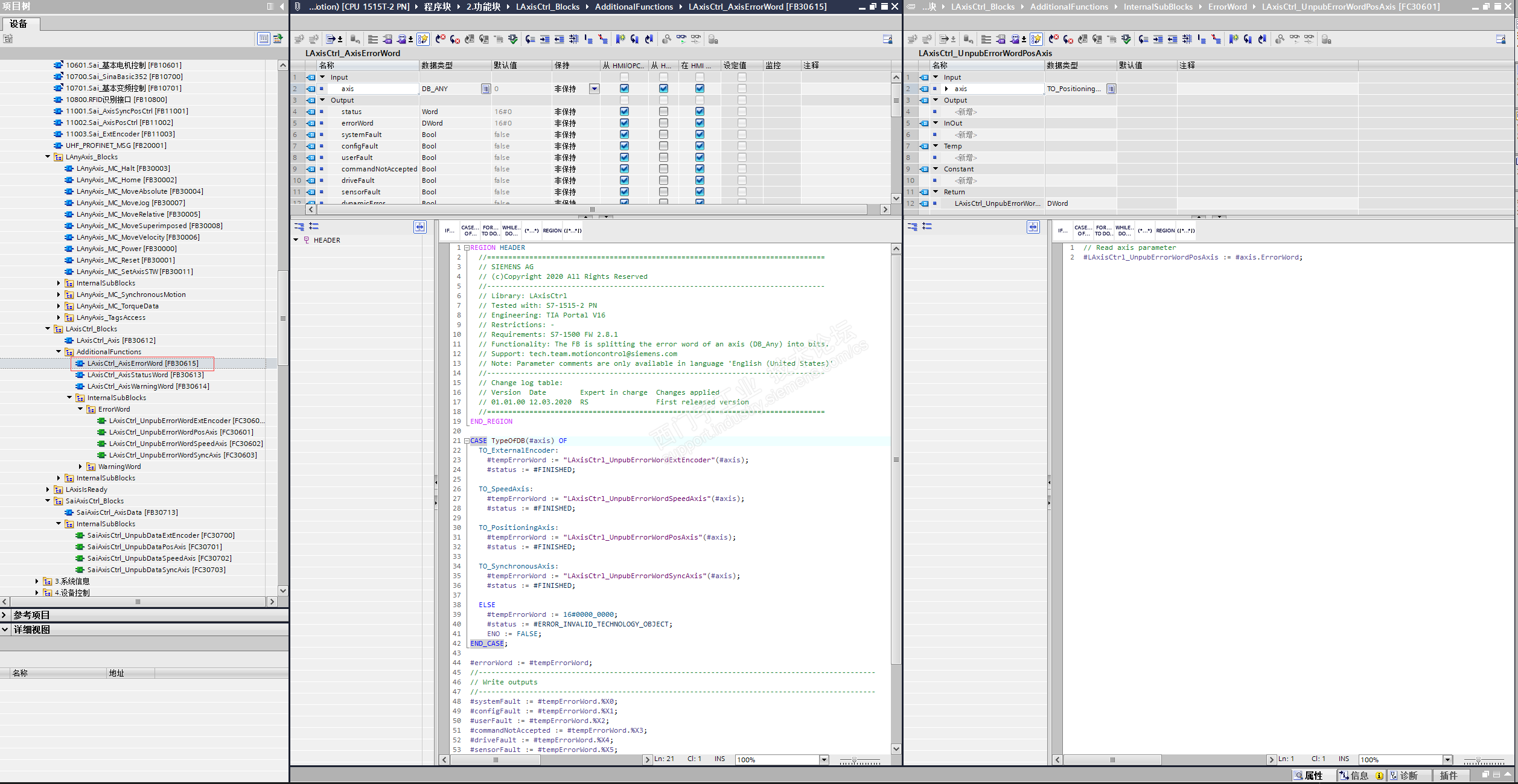Click the set bookmark icon in left editor toolbar

coord(620,39)
